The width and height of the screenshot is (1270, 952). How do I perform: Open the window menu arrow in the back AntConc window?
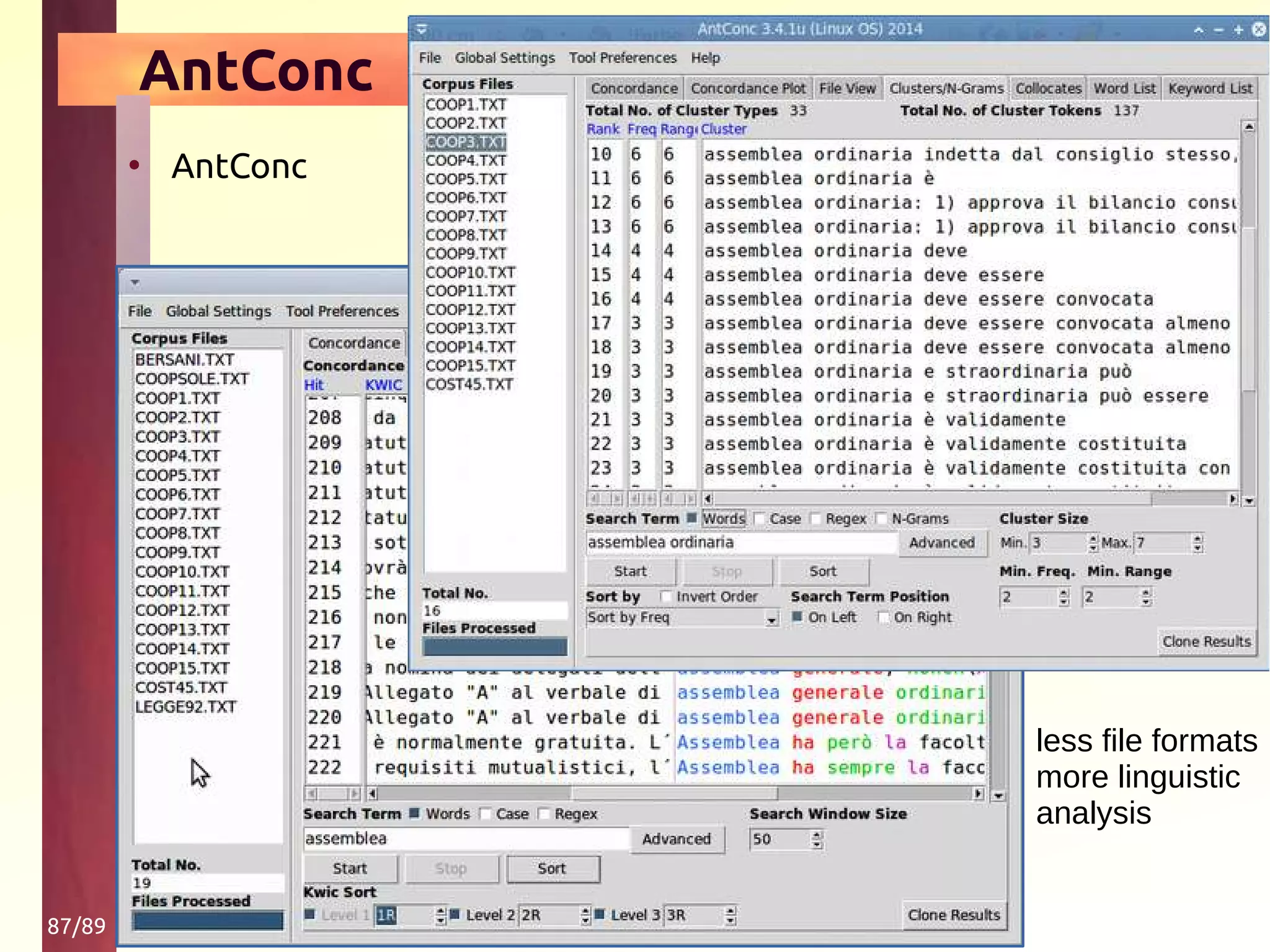[x=135, y=283]
